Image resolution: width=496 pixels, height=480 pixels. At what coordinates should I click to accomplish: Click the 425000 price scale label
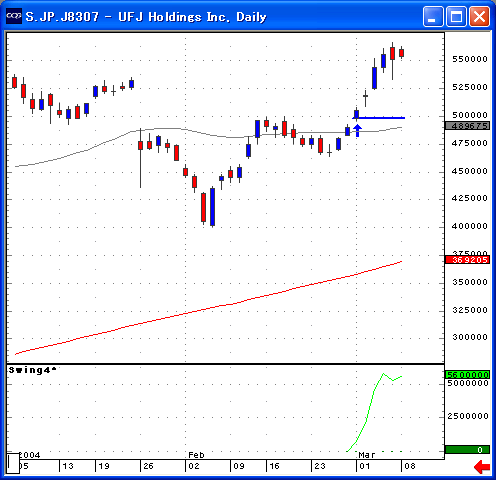pos(470,198)
